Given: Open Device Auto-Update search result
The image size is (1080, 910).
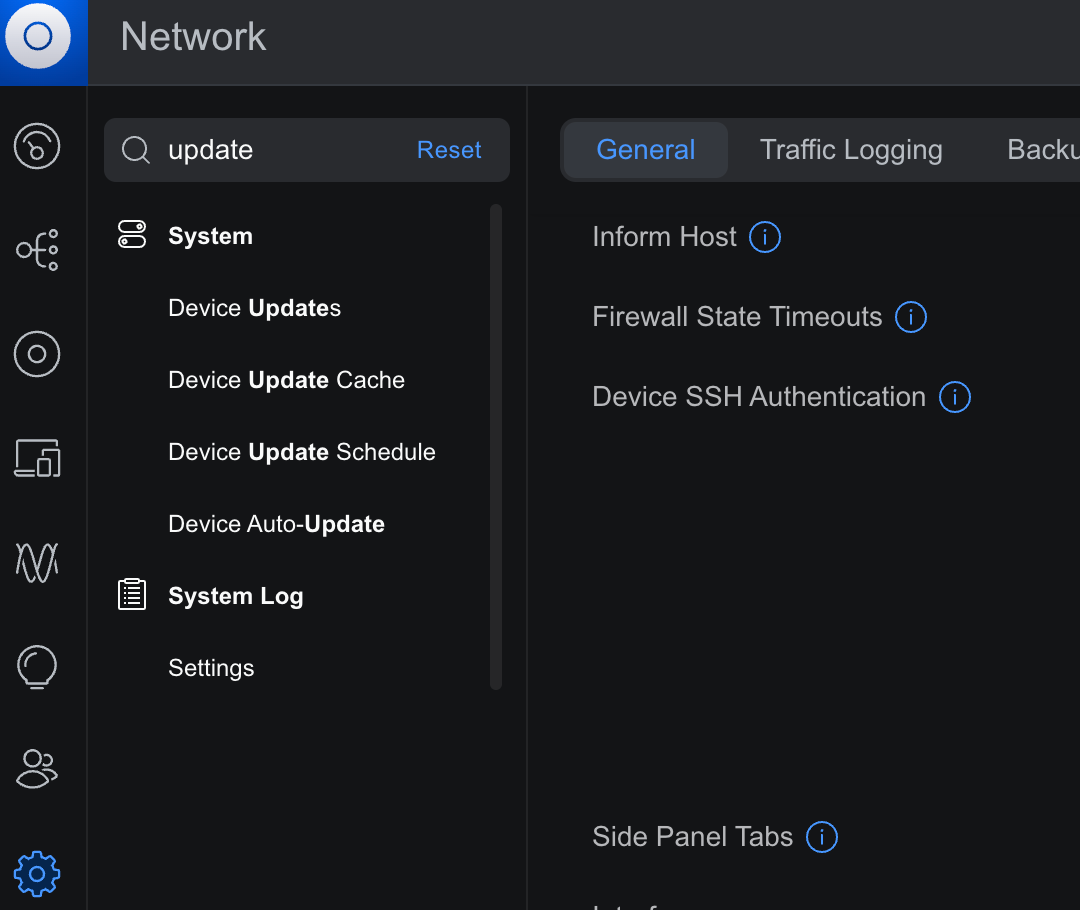Looking at the screenshot, I should point(276,524).
